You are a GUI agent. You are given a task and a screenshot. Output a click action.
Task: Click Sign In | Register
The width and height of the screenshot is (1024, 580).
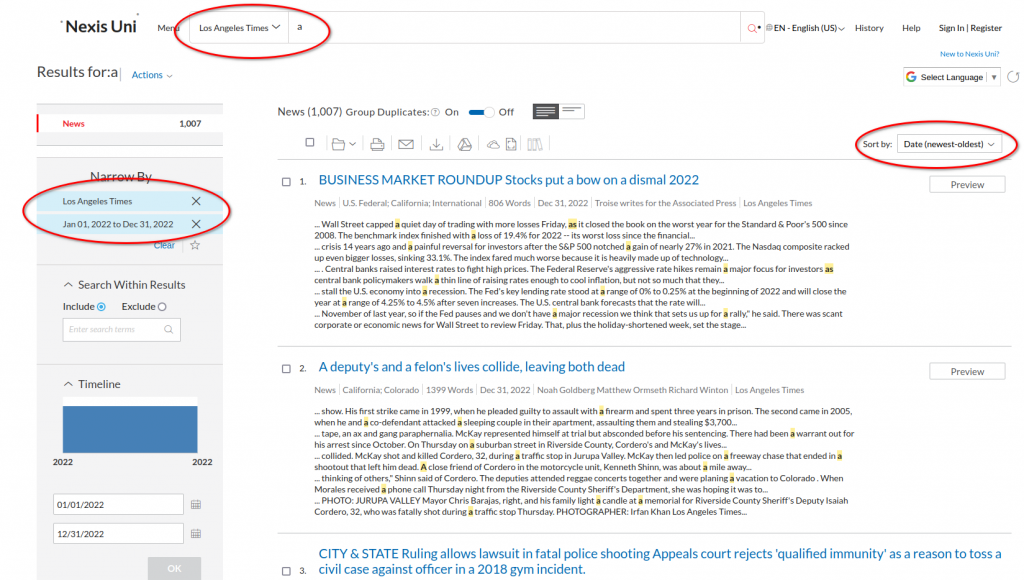coord(970,28)
